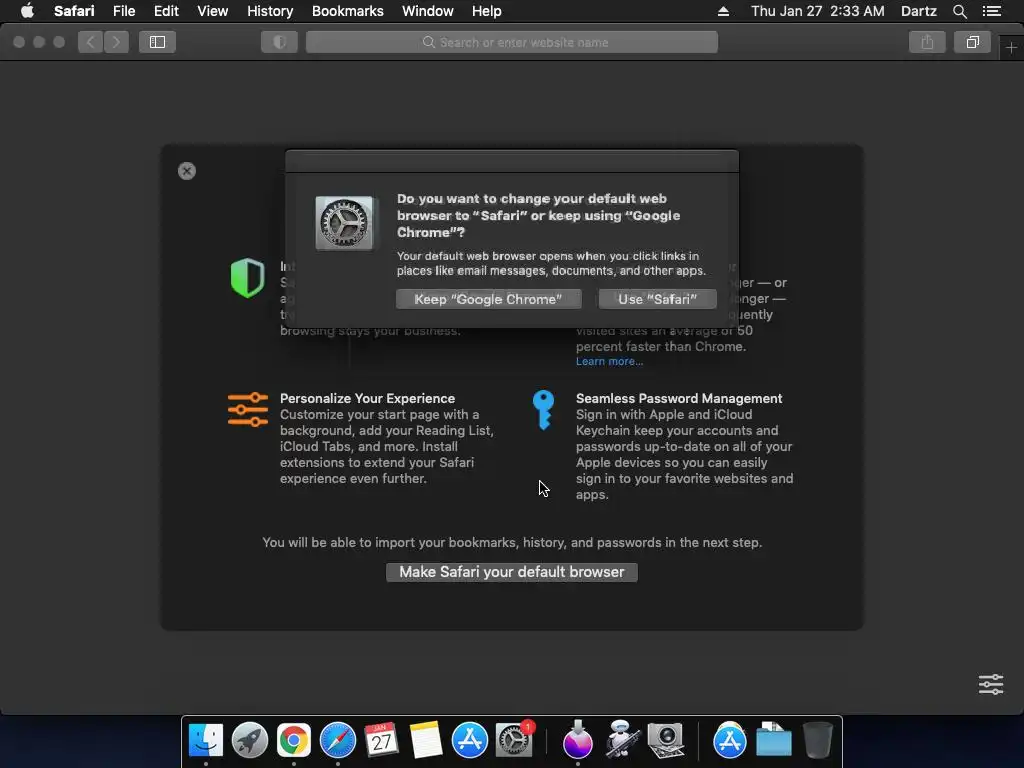Open Notes from the Dock
Image resolution: width=1024 pixels, height=768 pixels.
tap(426, 740)
